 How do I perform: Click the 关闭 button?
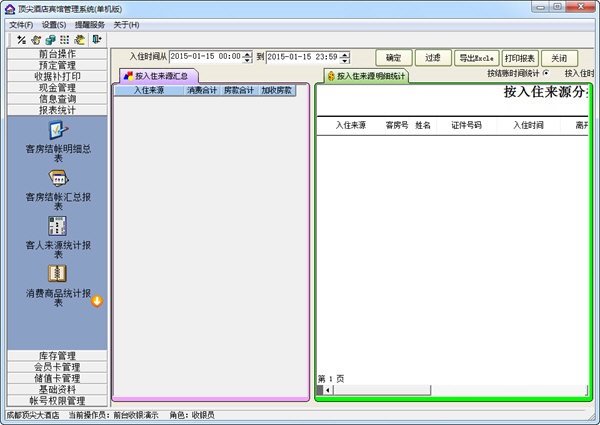pos(559,58)
